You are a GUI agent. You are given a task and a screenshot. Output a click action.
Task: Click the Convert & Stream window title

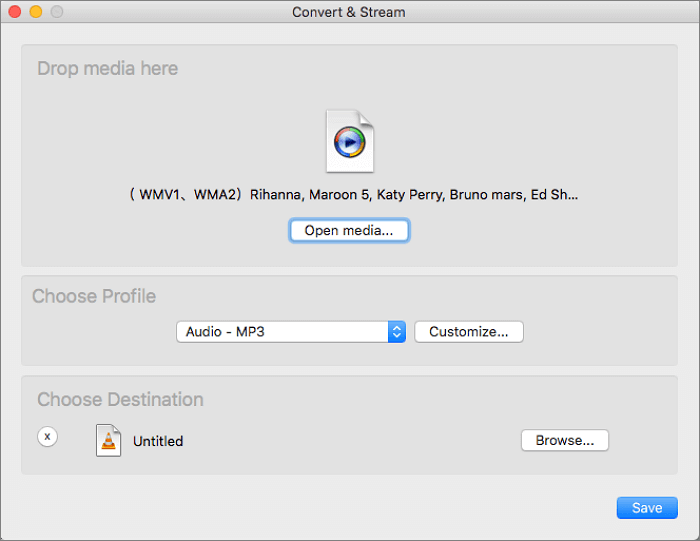coord(349,12)
